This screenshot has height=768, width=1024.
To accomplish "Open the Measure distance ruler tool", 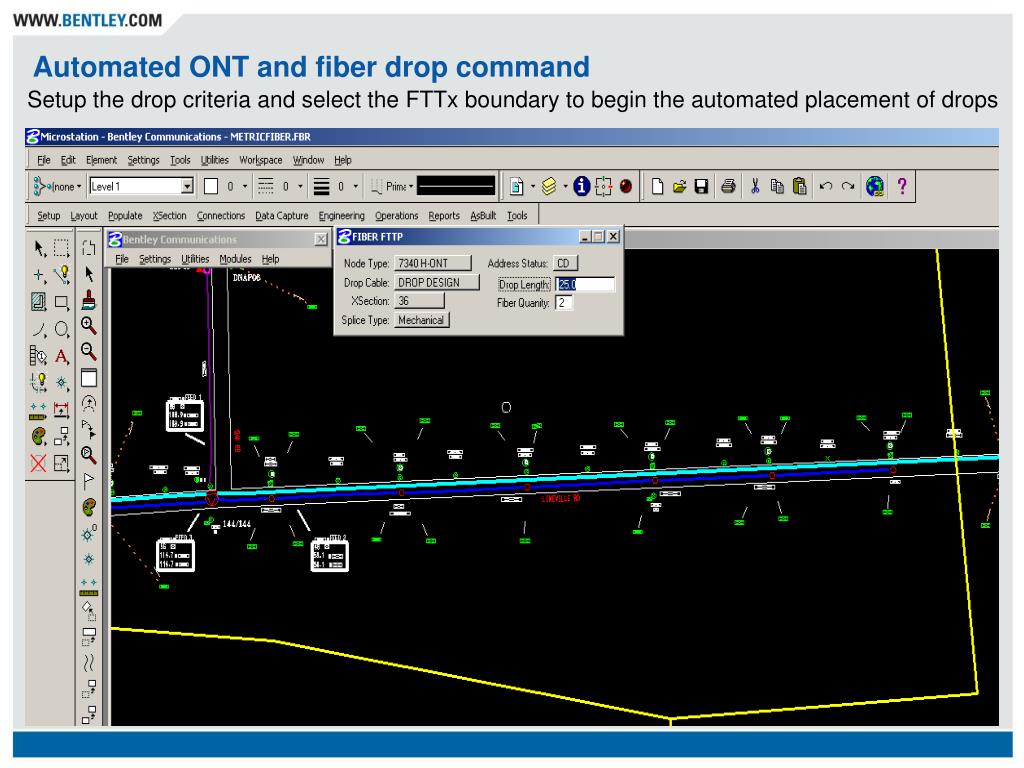I will [x=38, y=411].
